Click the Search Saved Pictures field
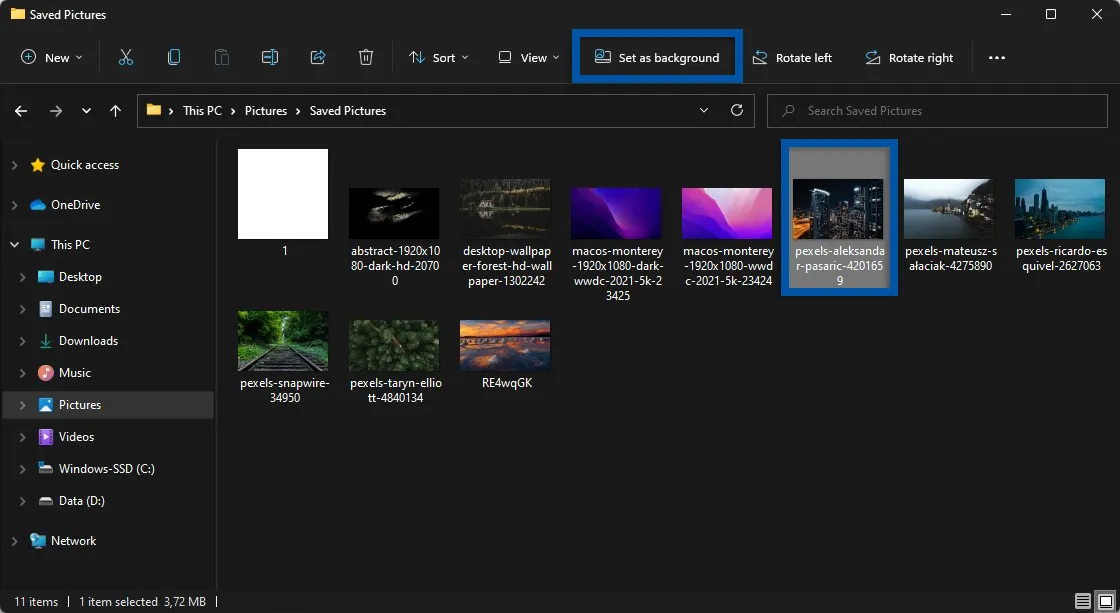Screen dimensions: 1120x613 936,110
